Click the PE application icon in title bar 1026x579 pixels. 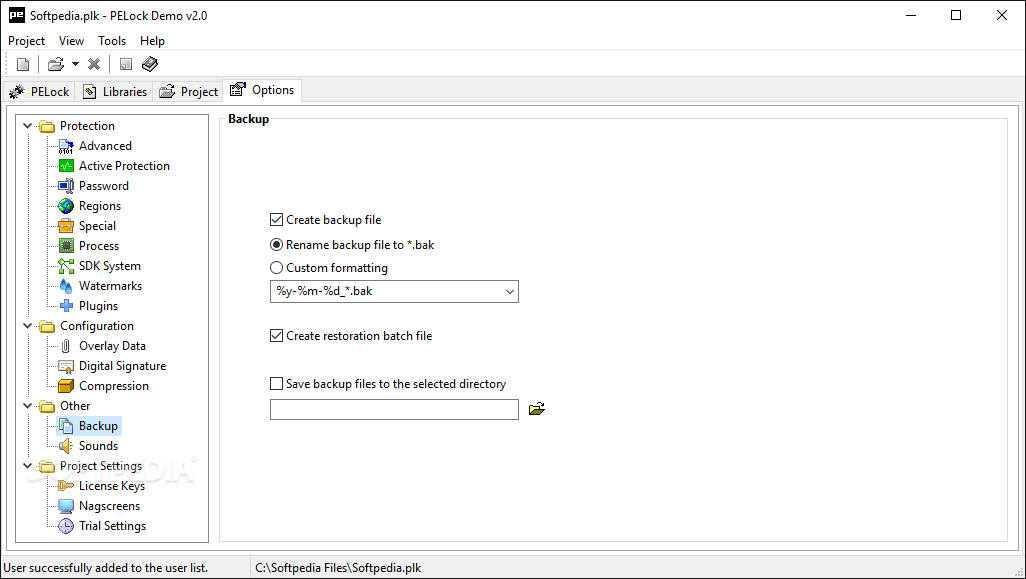tap(16, 15)
